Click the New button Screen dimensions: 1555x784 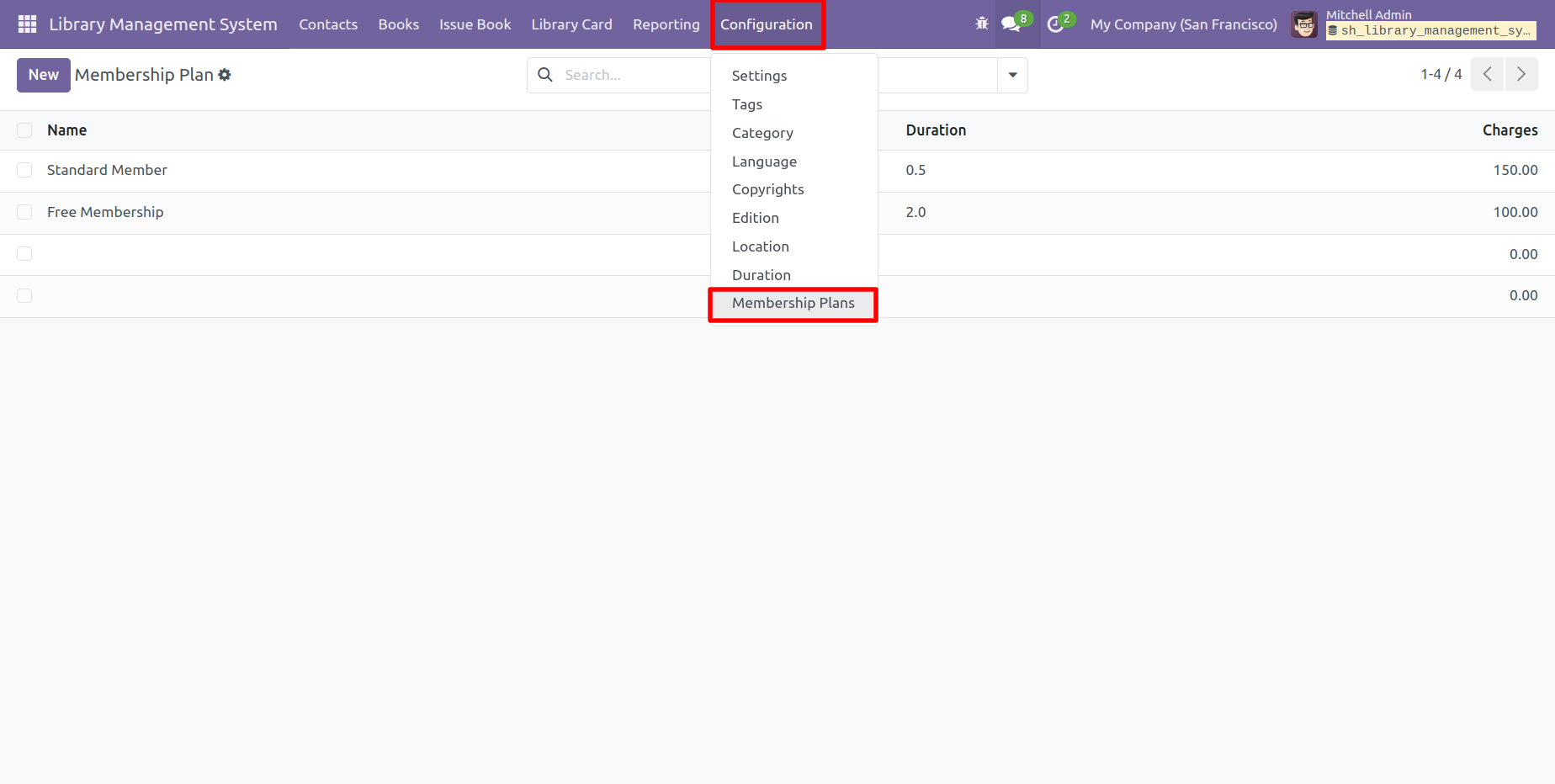click(43, 75)
